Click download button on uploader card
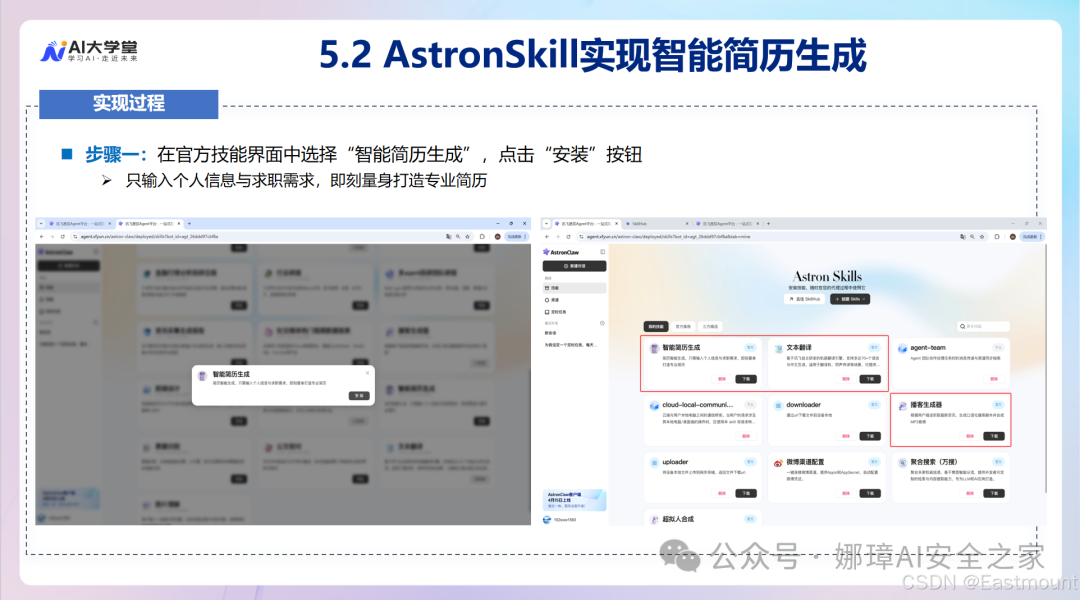 (x=746, y=493)
